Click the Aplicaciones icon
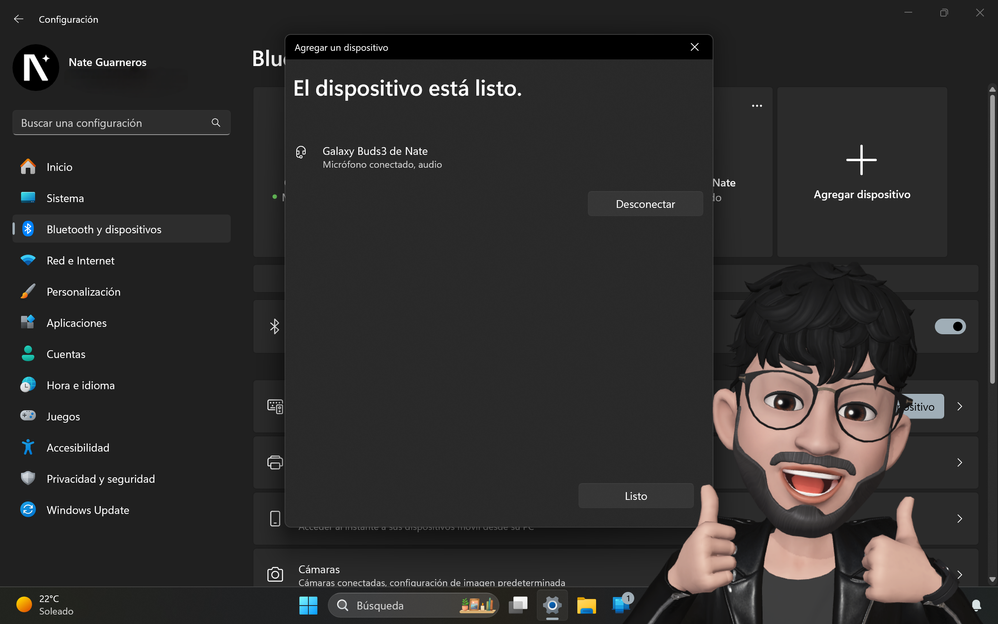This screenshot has width=998, height=624. (28, 322)
